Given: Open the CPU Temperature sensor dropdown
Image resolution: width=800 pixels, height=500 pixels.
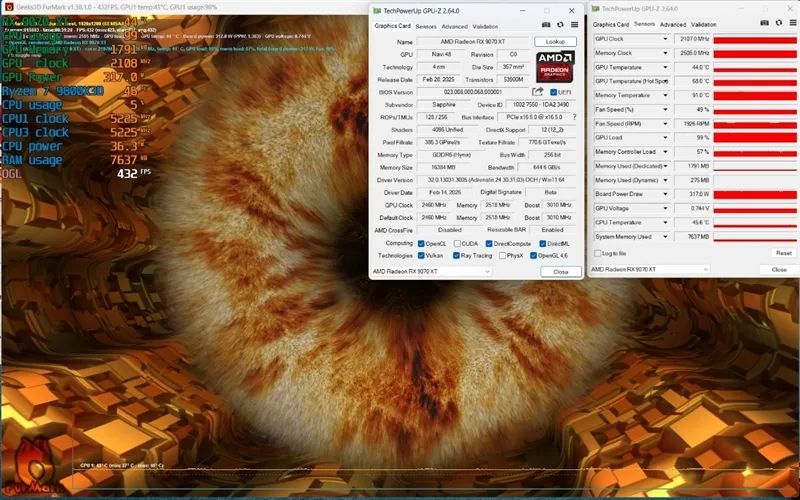Looking at the screenshot, I should click(665, 222).
